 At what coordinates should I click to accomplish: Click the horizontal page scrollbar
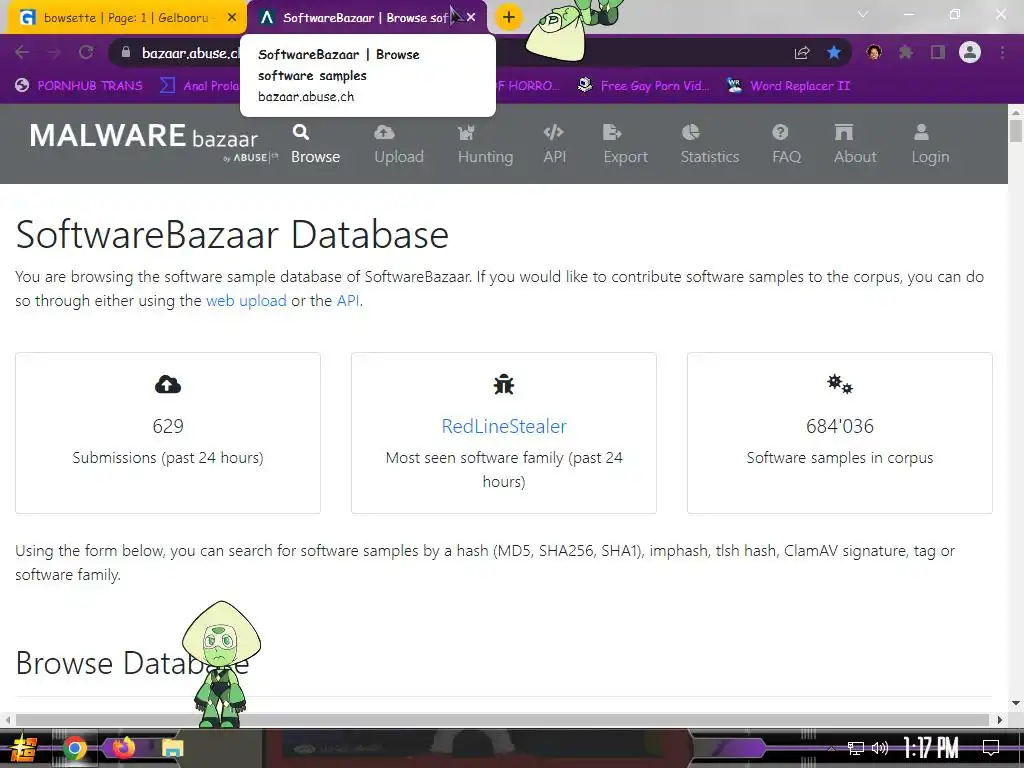click(503, 720)
